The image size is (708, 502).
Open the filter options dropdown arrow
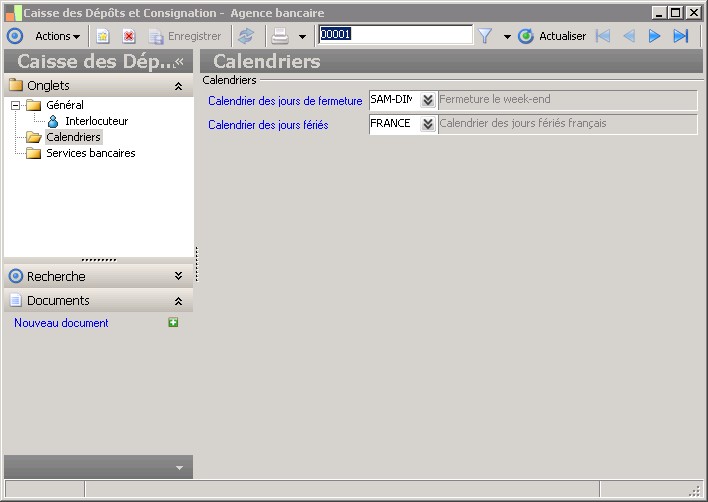click(507, 37)
